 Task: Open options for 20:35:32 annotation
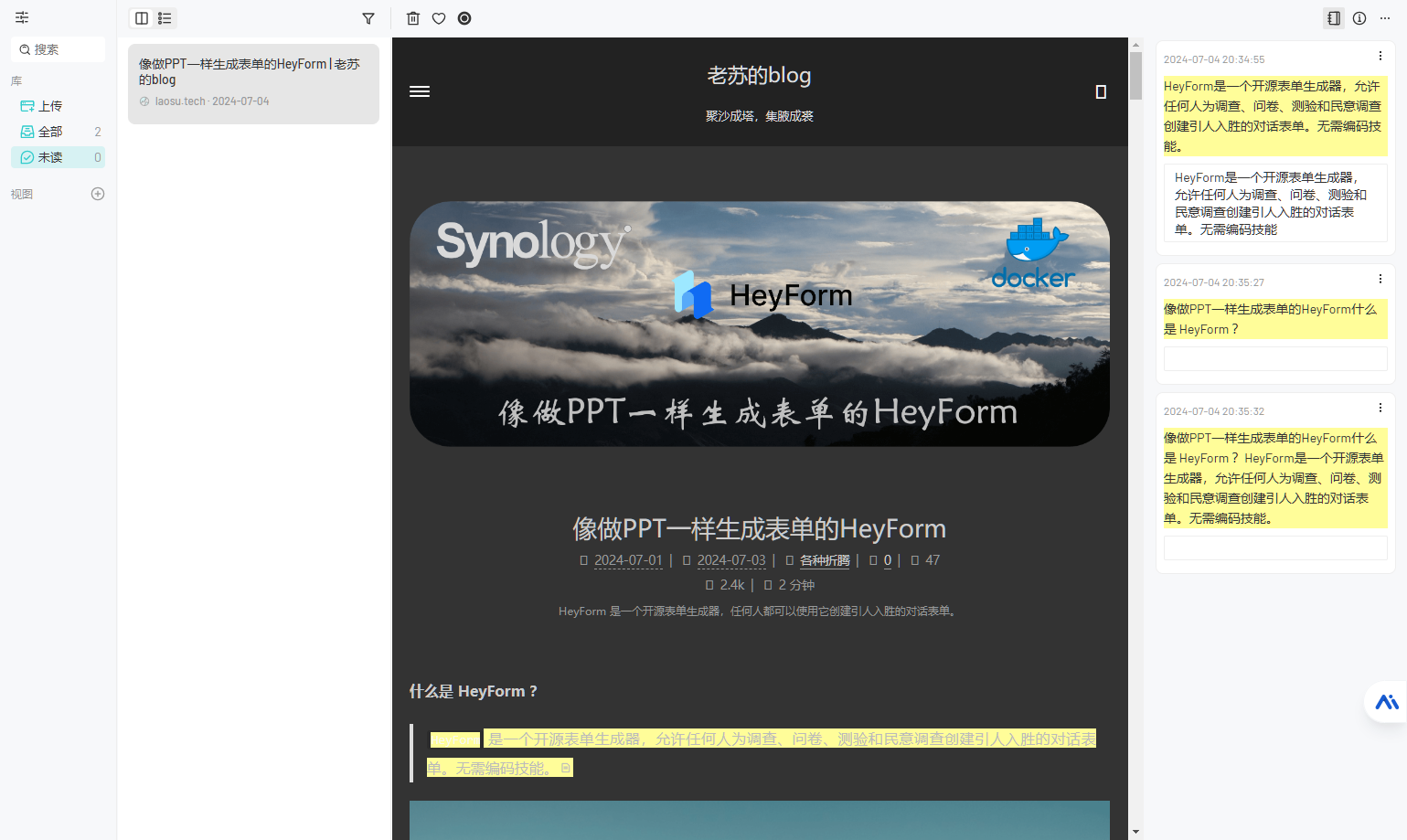click(x=1380, y=408)
